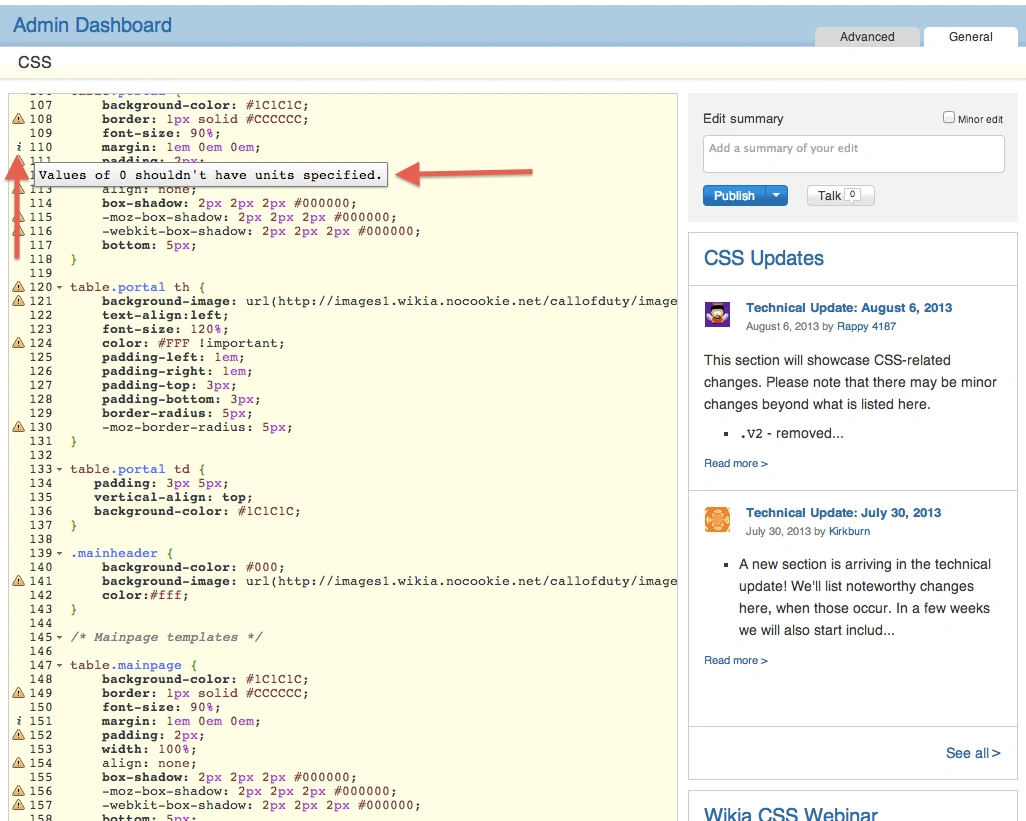Viewport: 1026px width, 821px height.
Task: Select the General tab
Action: point(970,37)
